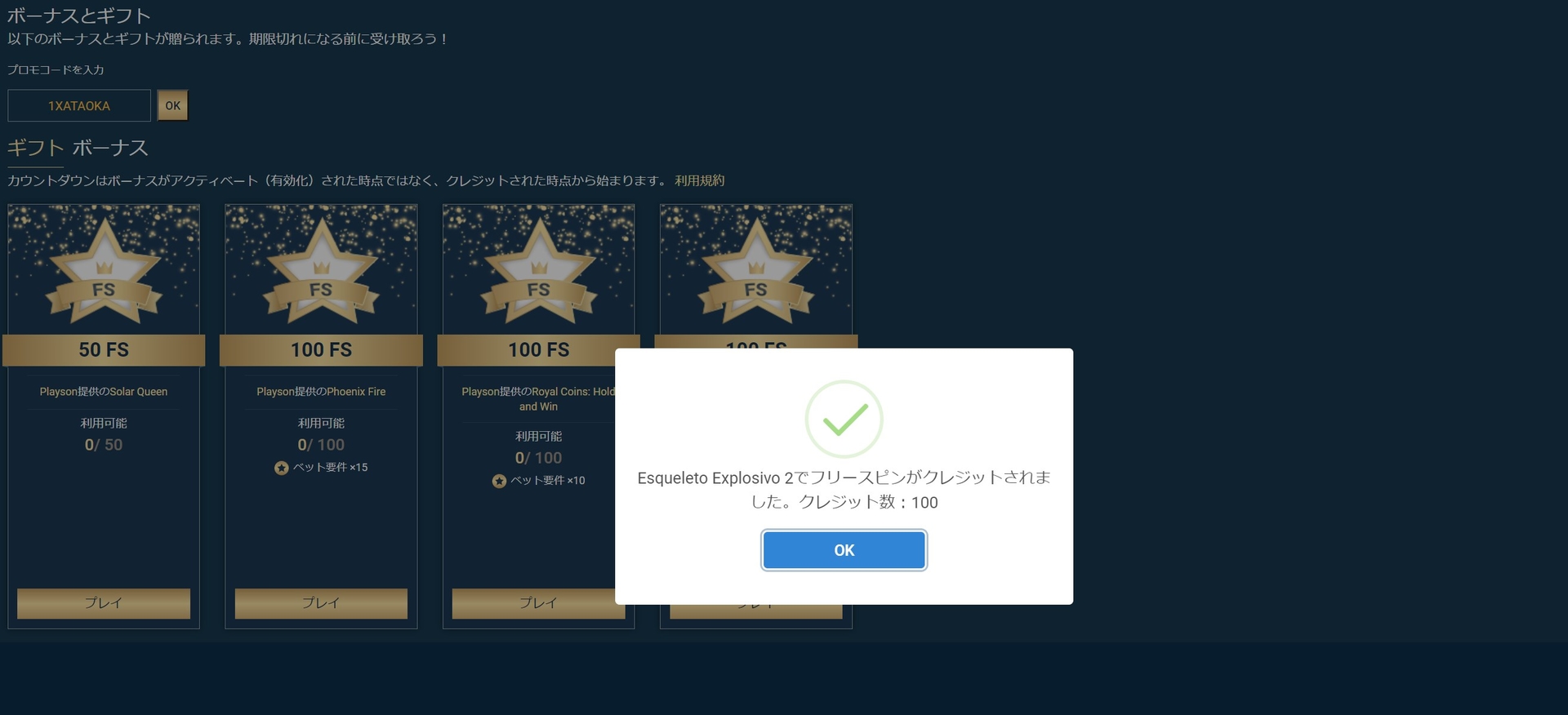Screen dimensions: 1568x715
Task: Click the Phoenix Fire wager requirement star icon
Action: (282, 468)
